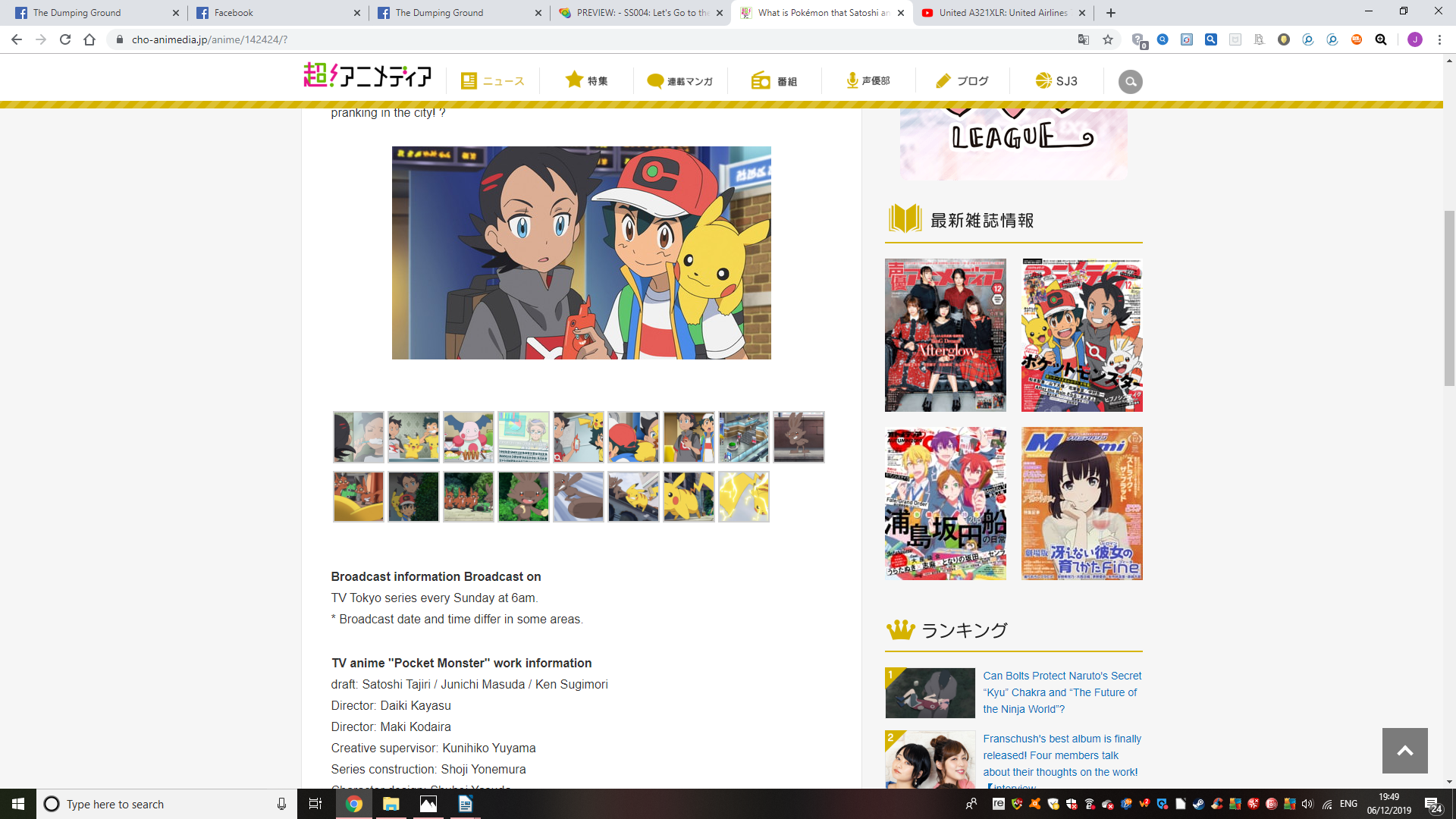Screen dimensions: 1456x819
Task: Open the city building scene thumbnail
Action: (743, 437)
